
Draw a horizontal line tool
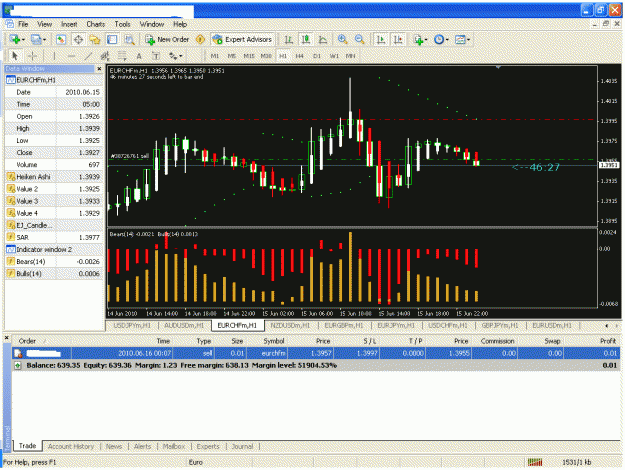[71, 56]
